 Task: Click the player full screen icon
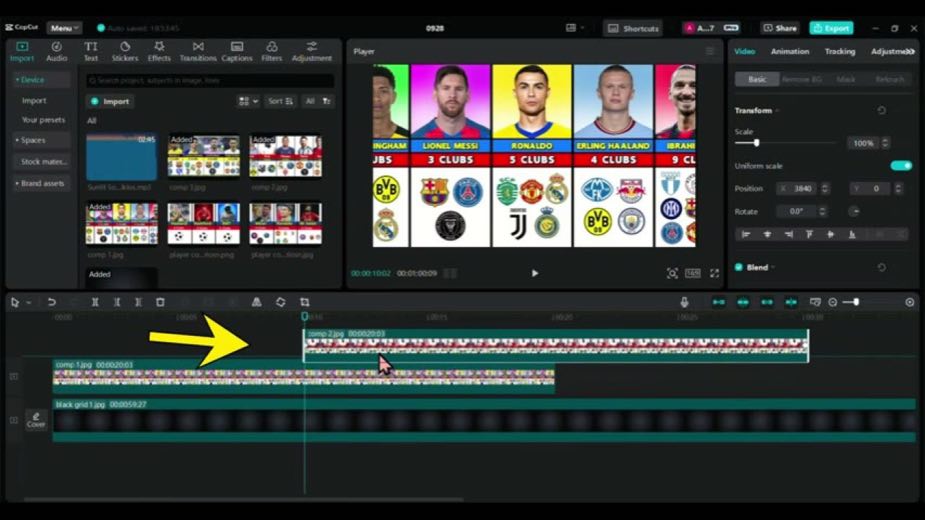(x=714, y=273)
